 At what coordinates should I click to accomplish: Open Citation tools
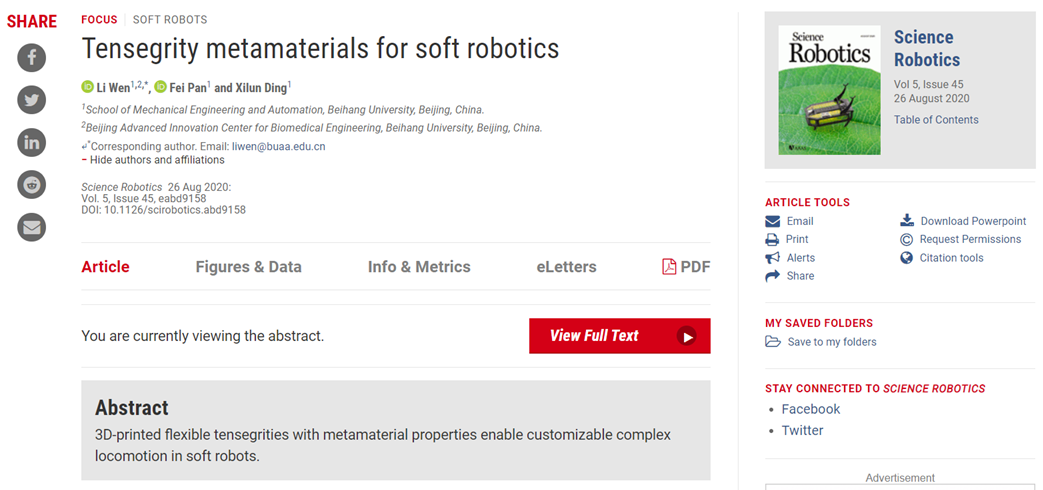click(951, 258)
